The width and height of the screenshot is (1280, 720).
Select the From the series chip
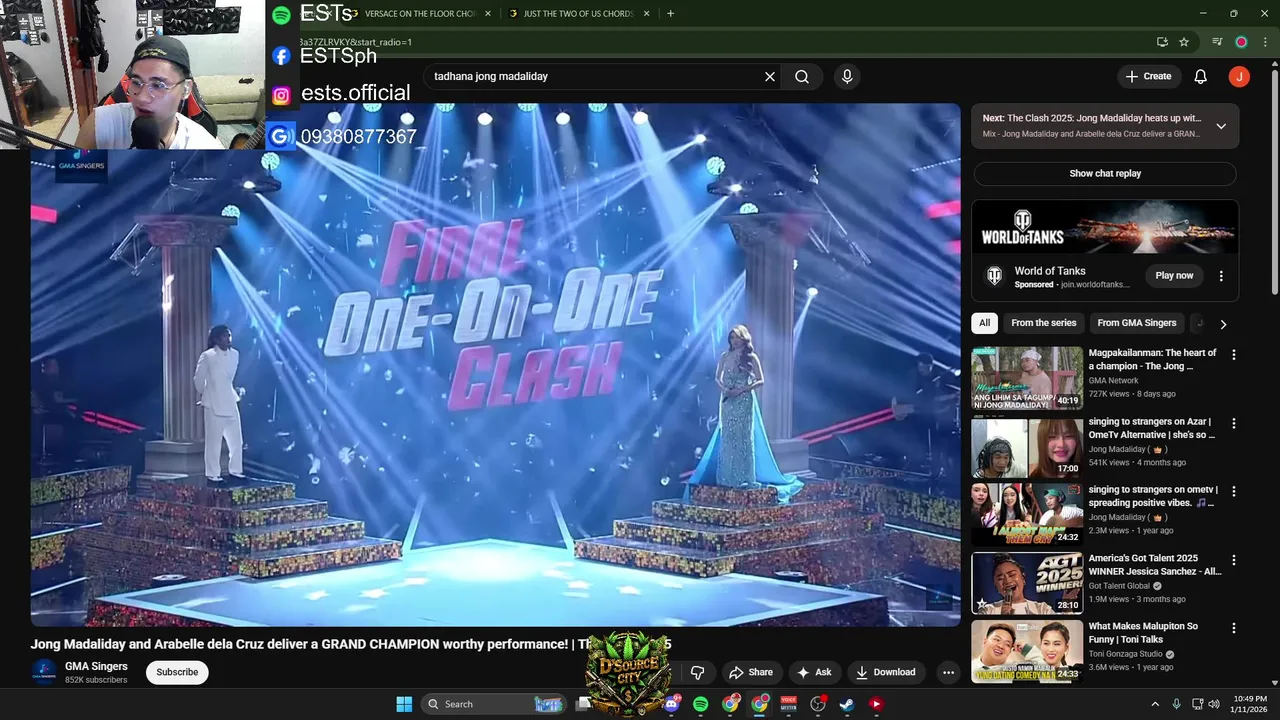[x=1044, y=323]
